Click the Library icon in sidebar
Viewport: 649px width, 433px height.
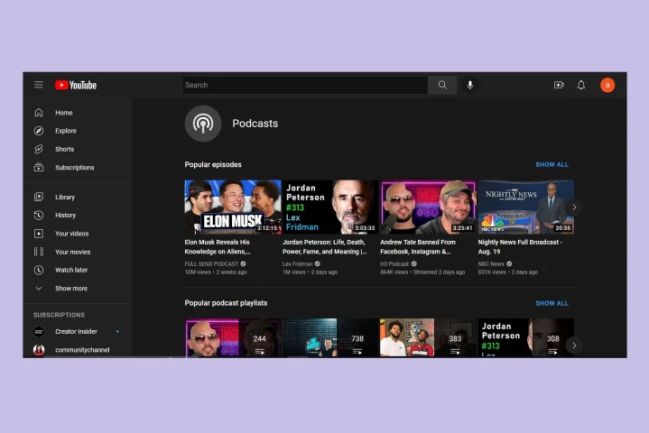(x=38, y=197)
